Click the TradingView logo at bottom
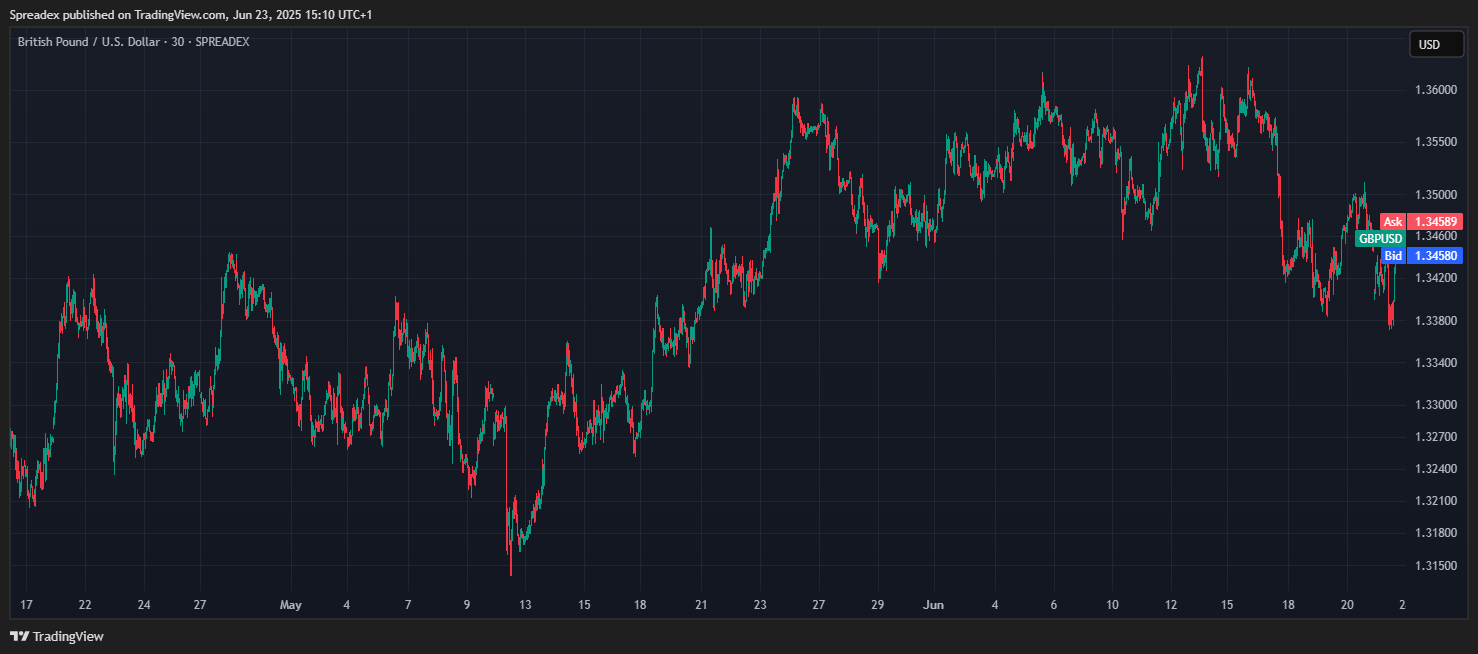 pyautogui.click(x=57, y=636)
